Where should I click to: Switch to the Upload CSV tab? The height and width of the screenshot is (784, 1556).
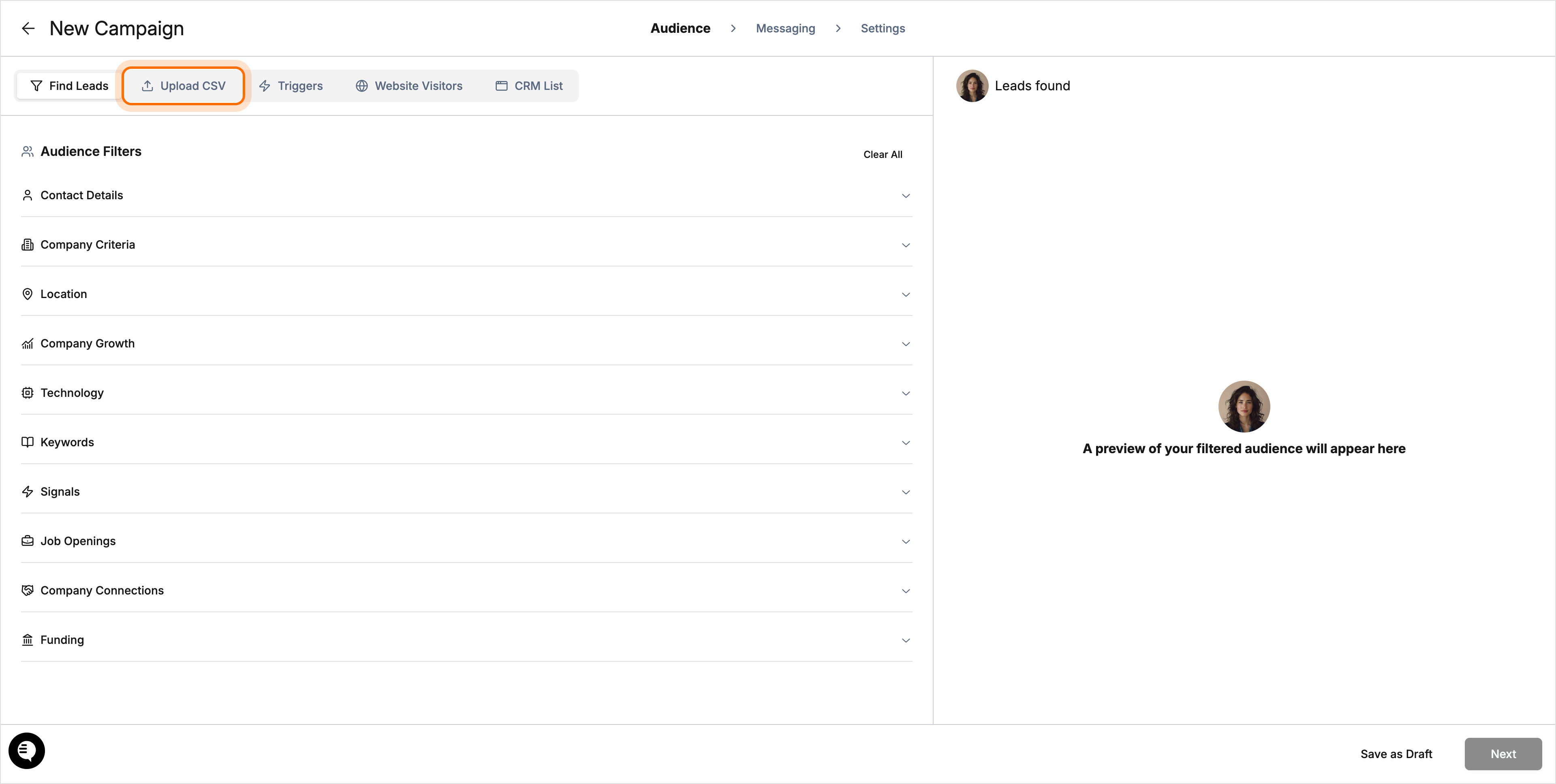pos(183,86)
